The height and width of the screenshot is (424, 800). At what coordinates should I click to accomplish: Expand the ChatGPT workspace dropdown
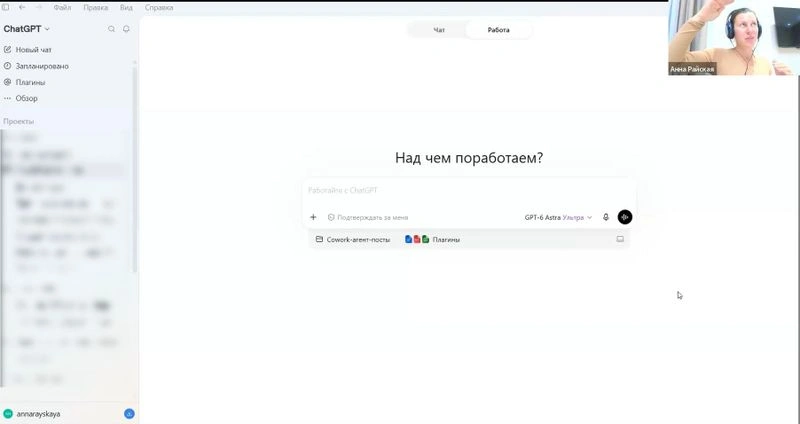coord(27,29)
